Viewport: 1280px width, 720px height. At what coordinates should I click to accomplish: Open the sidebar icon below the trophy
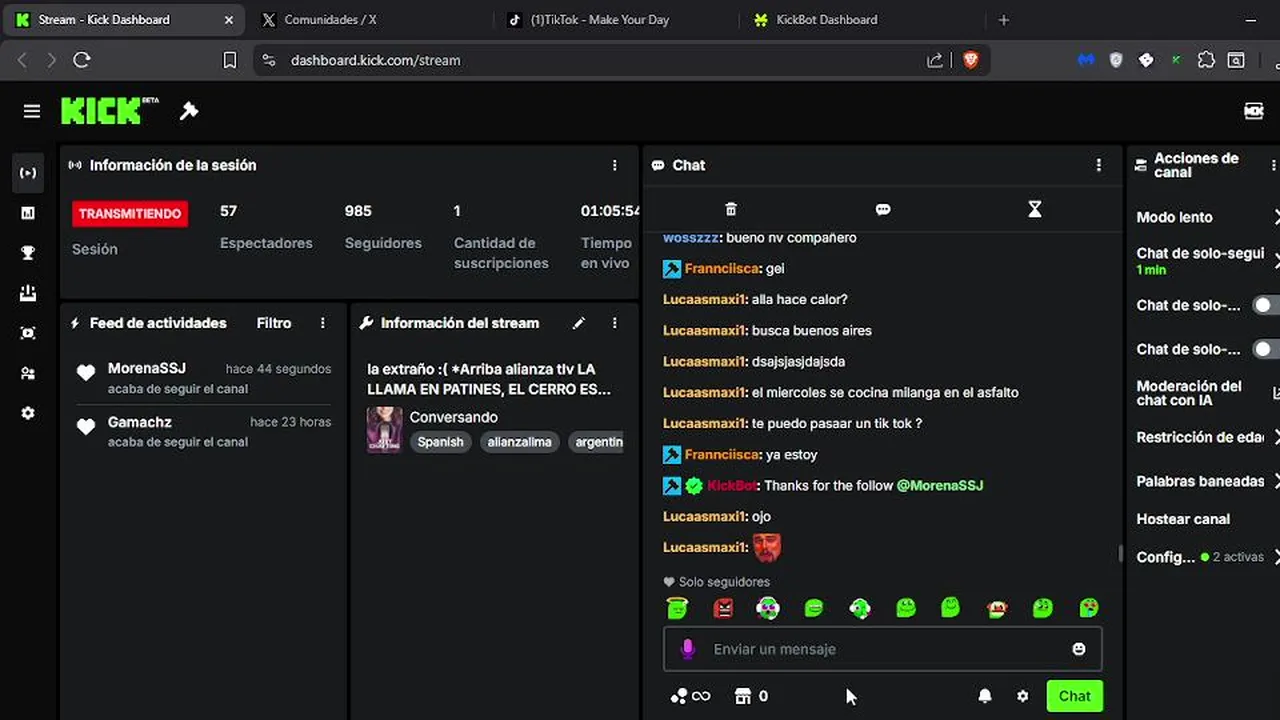pyautogui.click(x=28, y=293)
